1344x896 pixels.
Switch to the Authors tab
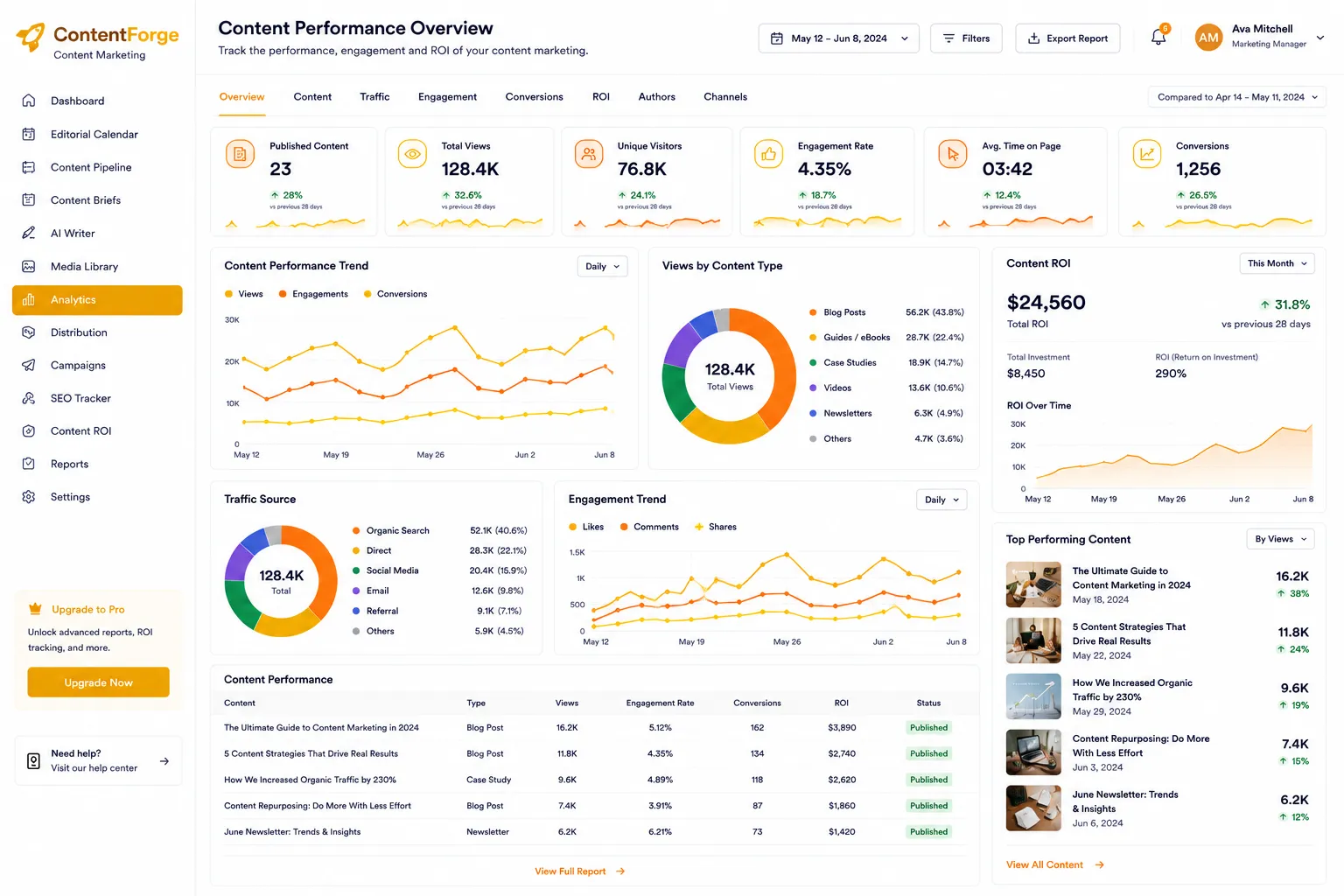657,97
